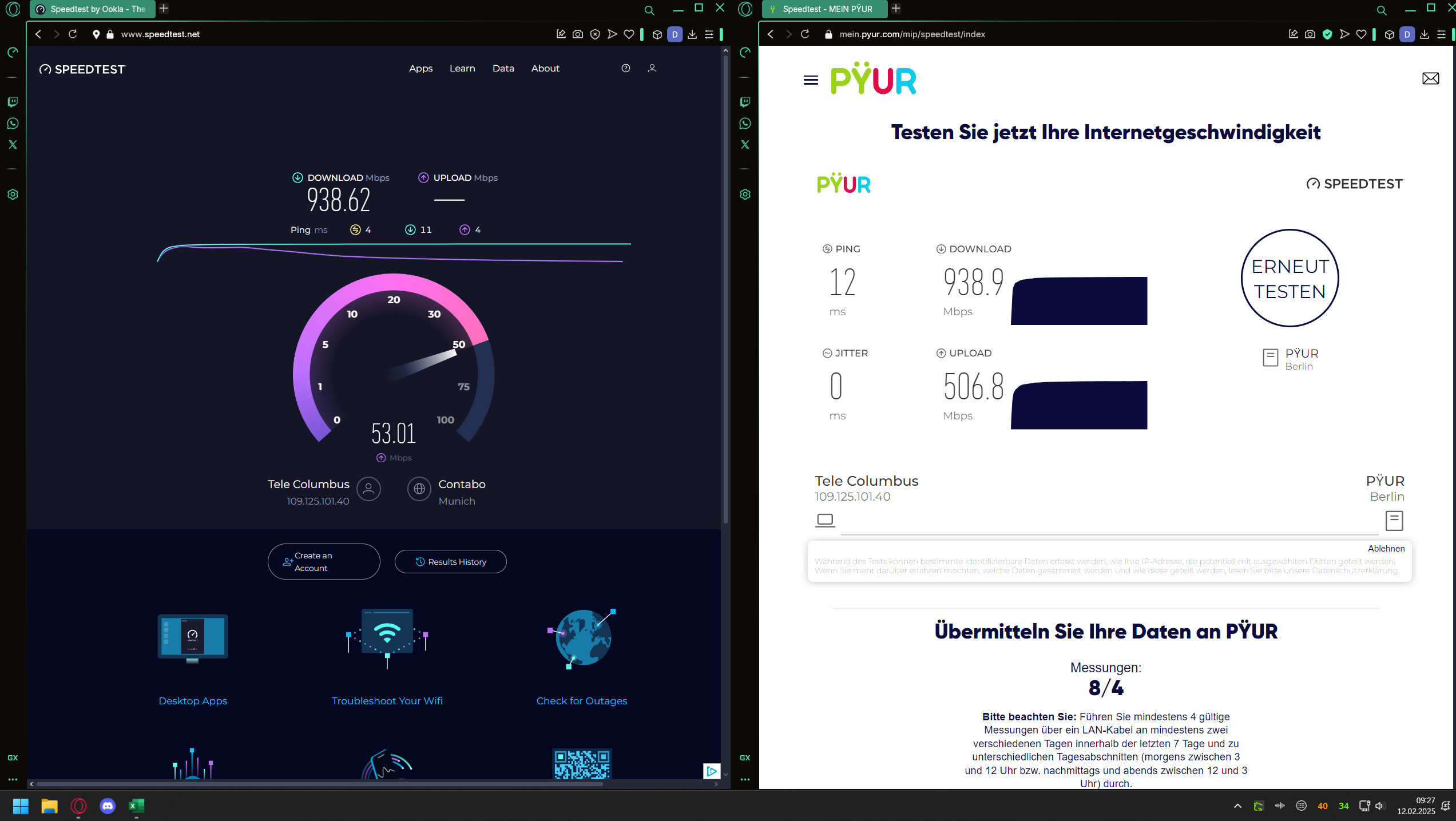Open the PŸUR mail envelope icon
1456x821 pixels.
tap(1430, 78)
